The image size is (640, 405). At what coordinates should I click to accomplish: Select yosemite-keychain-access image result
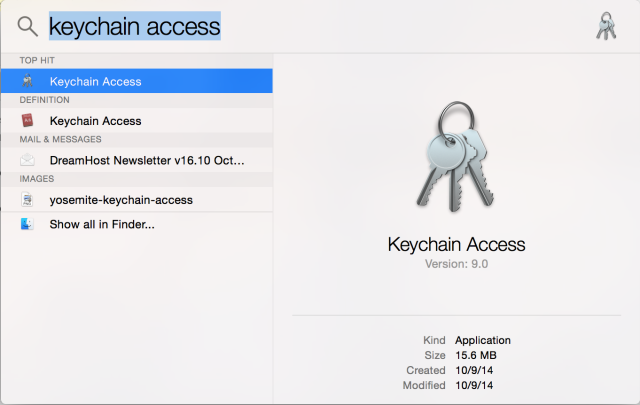point(137,200)
